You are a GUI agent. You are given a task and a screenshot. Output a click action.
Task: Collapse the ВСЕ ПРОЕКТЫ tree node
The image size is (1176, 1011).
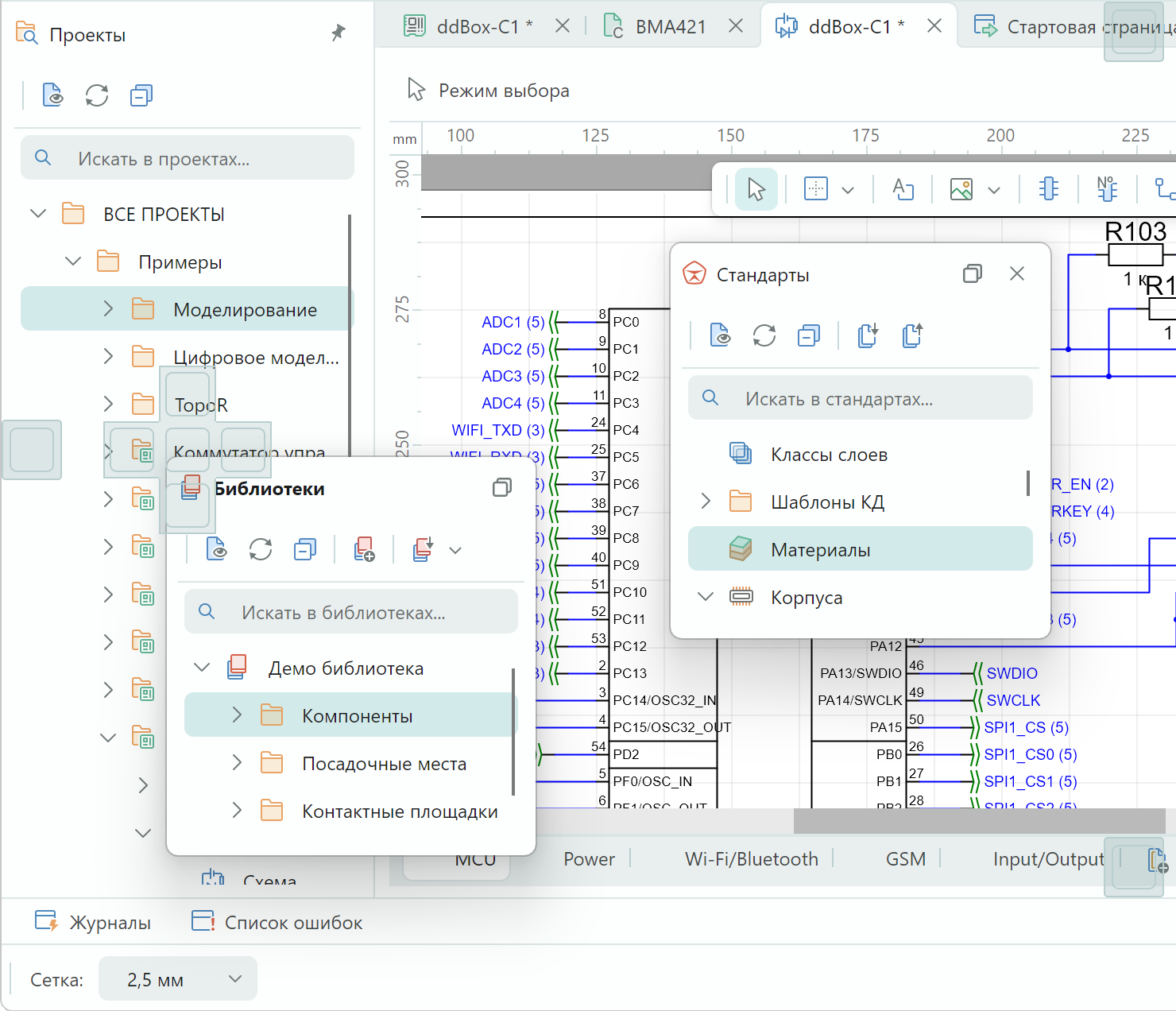pos(38,213)
